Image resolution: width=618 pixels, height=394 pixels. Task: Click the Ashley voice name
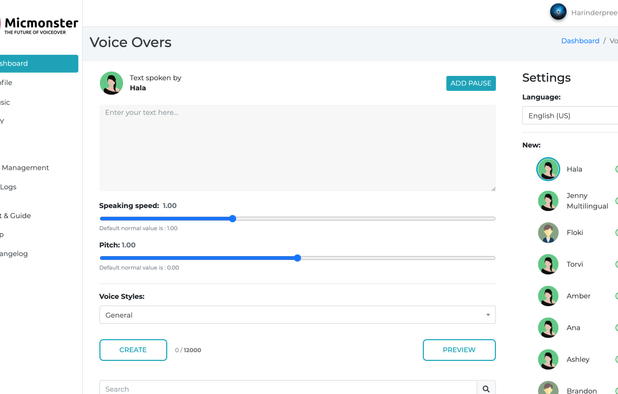coord(578,359)
